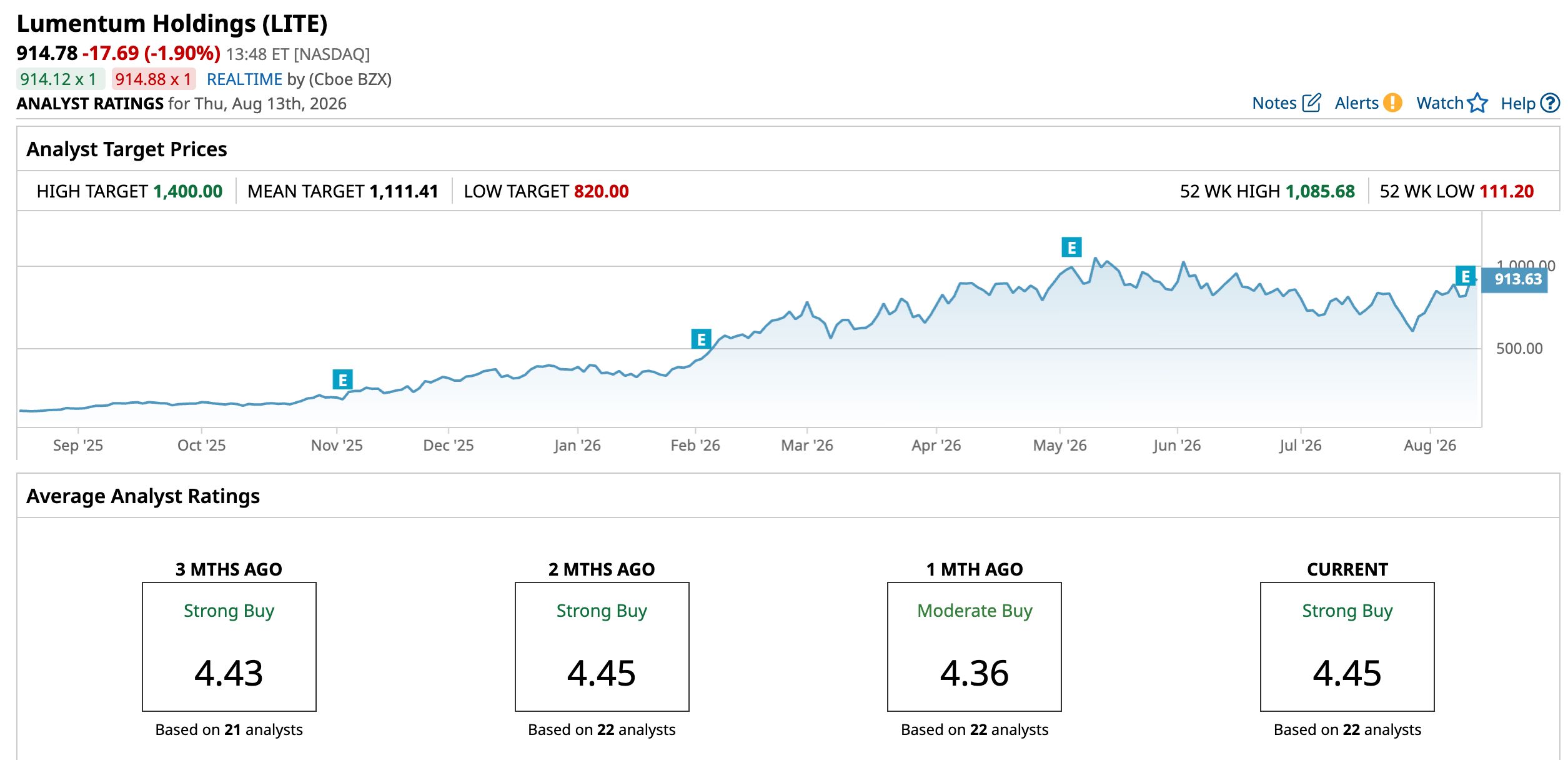Click the Jan '26 axis label

(577, 445)
